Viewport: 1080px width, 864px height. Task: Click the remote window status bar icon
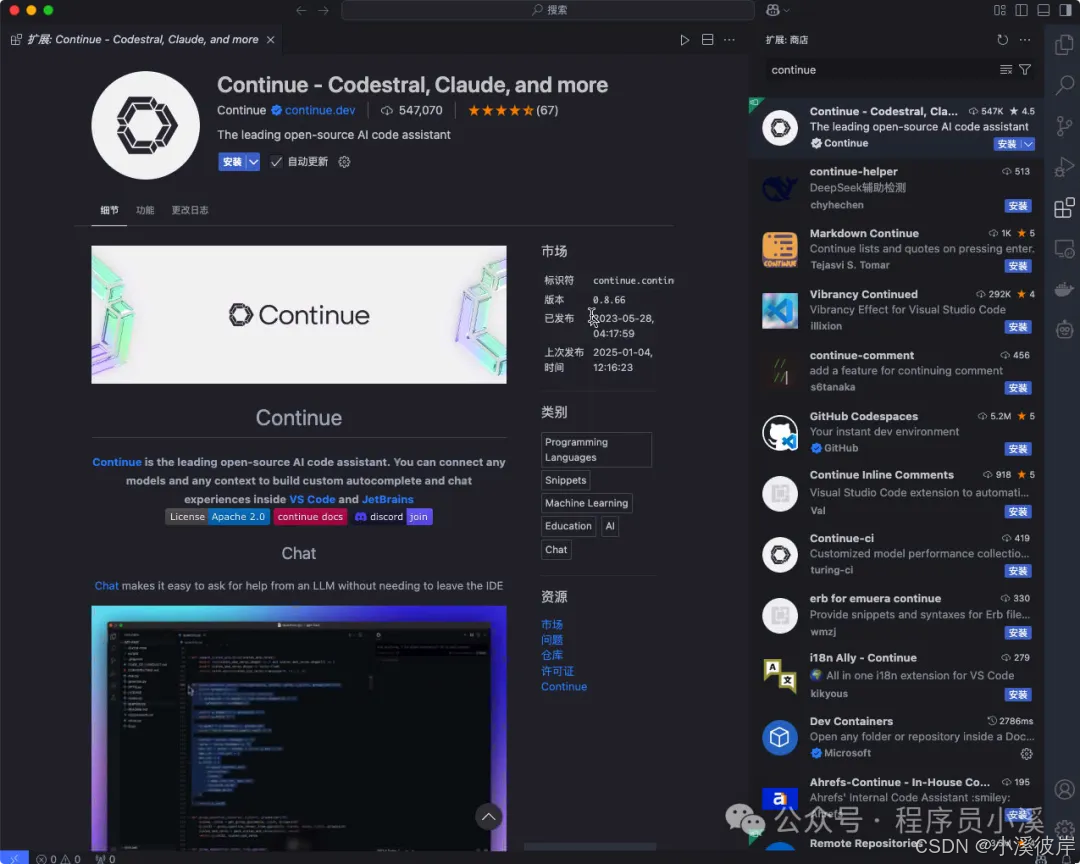(14, 858)
